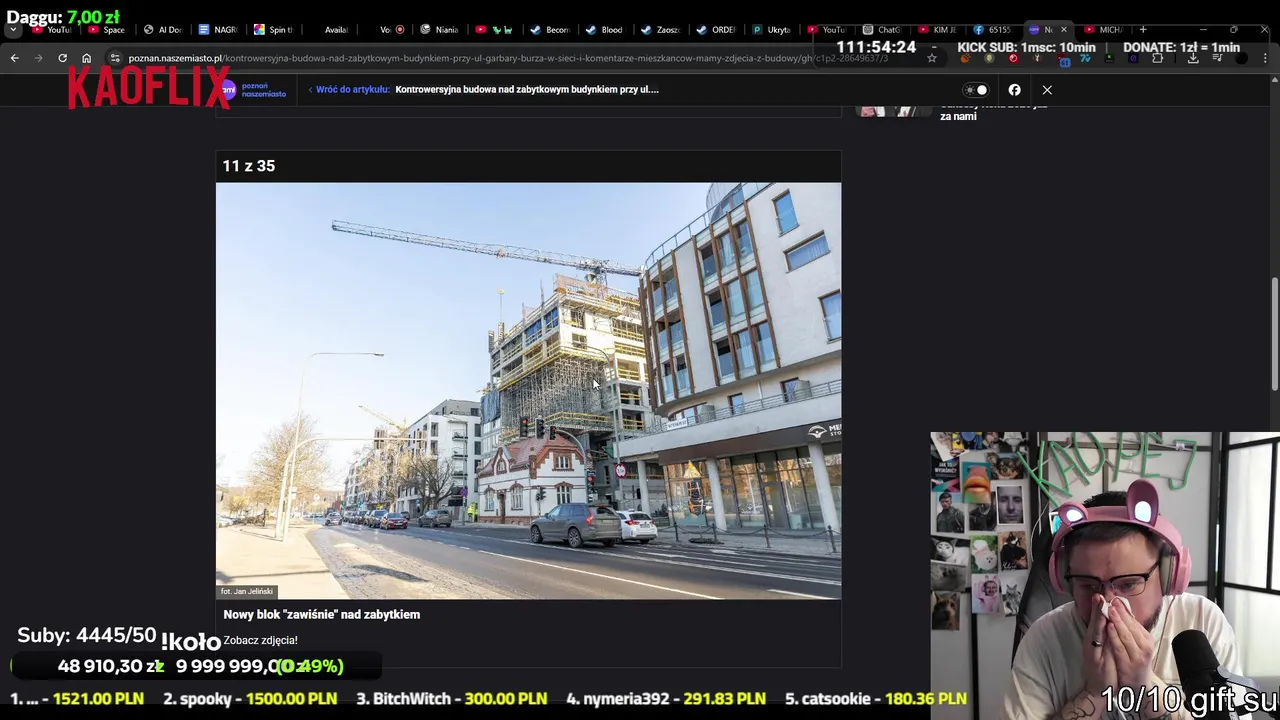Switch to the MICHA YouTube tab
This screenshot has width=1280, height=720.
point(1103,30)
